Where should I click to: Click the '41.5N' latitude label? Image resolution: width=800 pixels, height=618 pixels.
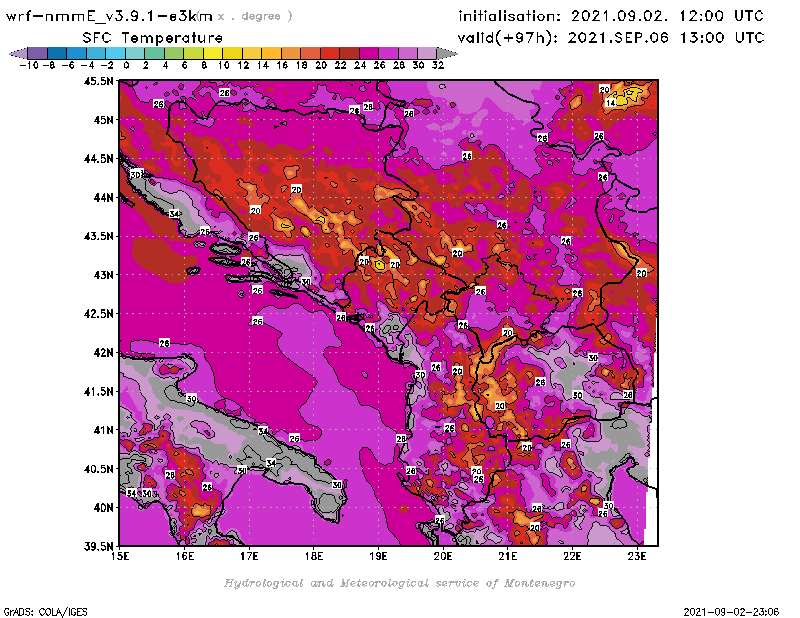click(x=98, y=391)
